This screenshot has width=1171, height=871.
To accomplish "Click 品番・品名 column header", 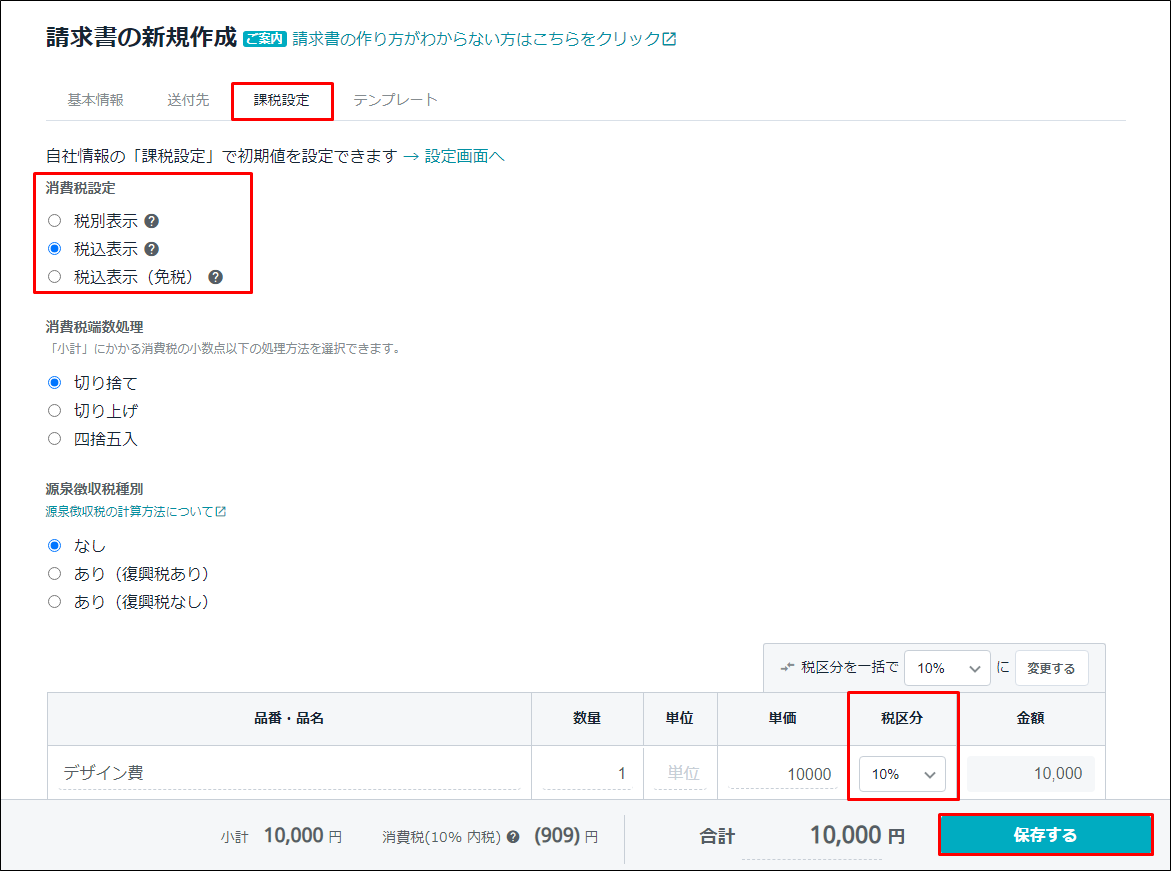I will tap(289, 719).
